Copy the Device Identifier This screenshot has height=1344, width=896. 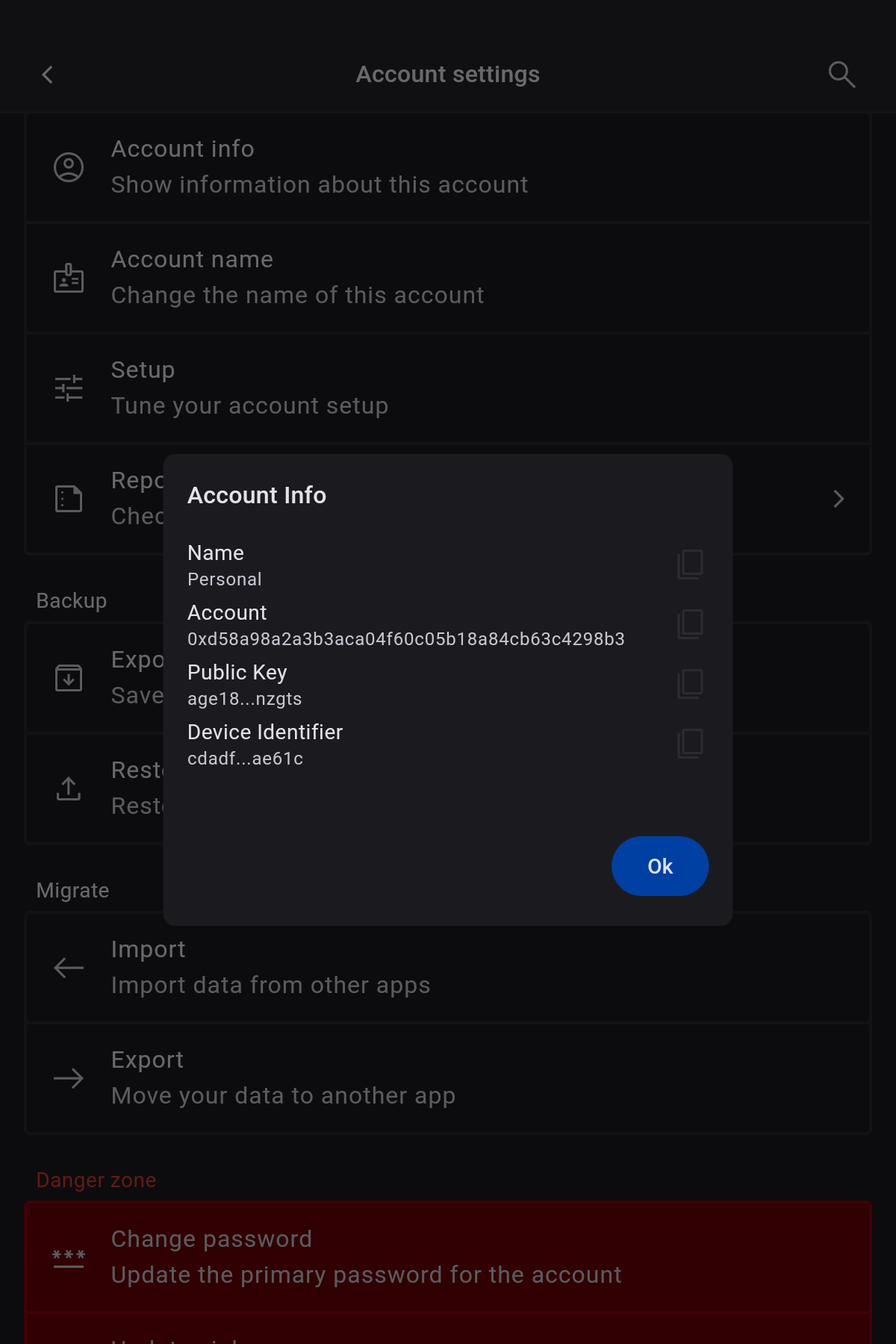click(690, 744)
